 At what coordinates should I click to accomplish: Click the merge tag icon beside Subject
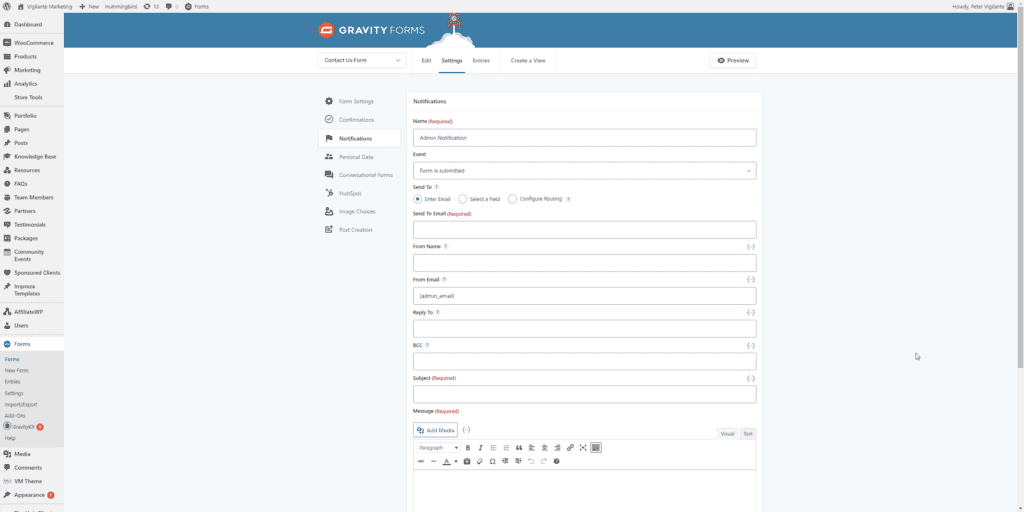pos(750,378)
